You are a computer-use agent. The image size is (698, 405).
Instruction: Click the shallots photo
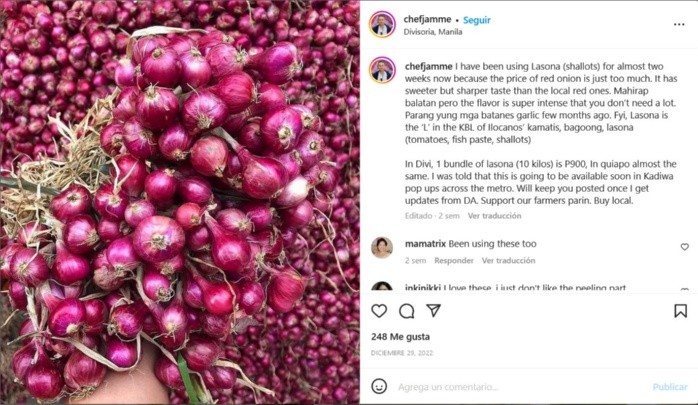tap(180, 202)
